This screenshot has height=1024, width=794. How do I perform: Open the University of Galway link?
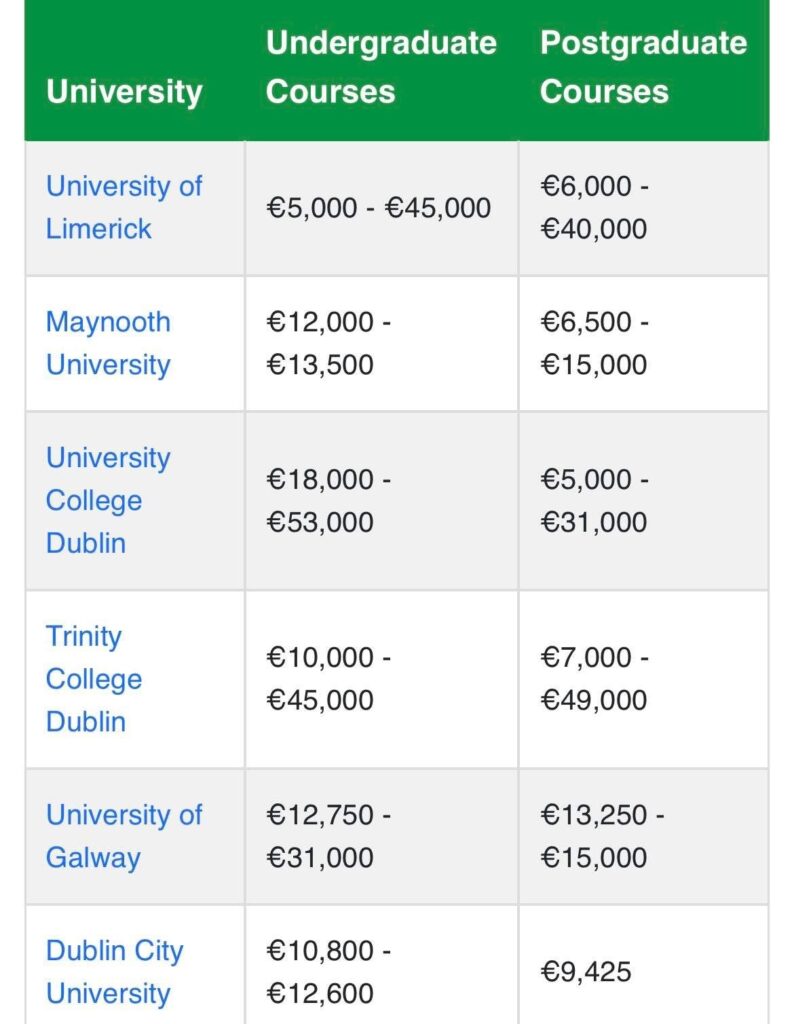click(124, 837)
